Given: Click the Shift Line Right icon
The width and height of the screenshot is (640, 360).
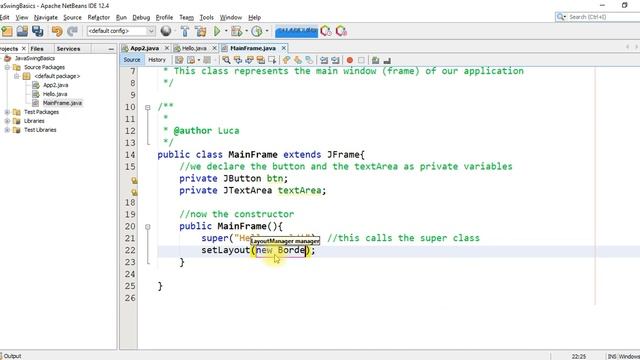Looking at the screenshot, I should click(x=335, y=60).
